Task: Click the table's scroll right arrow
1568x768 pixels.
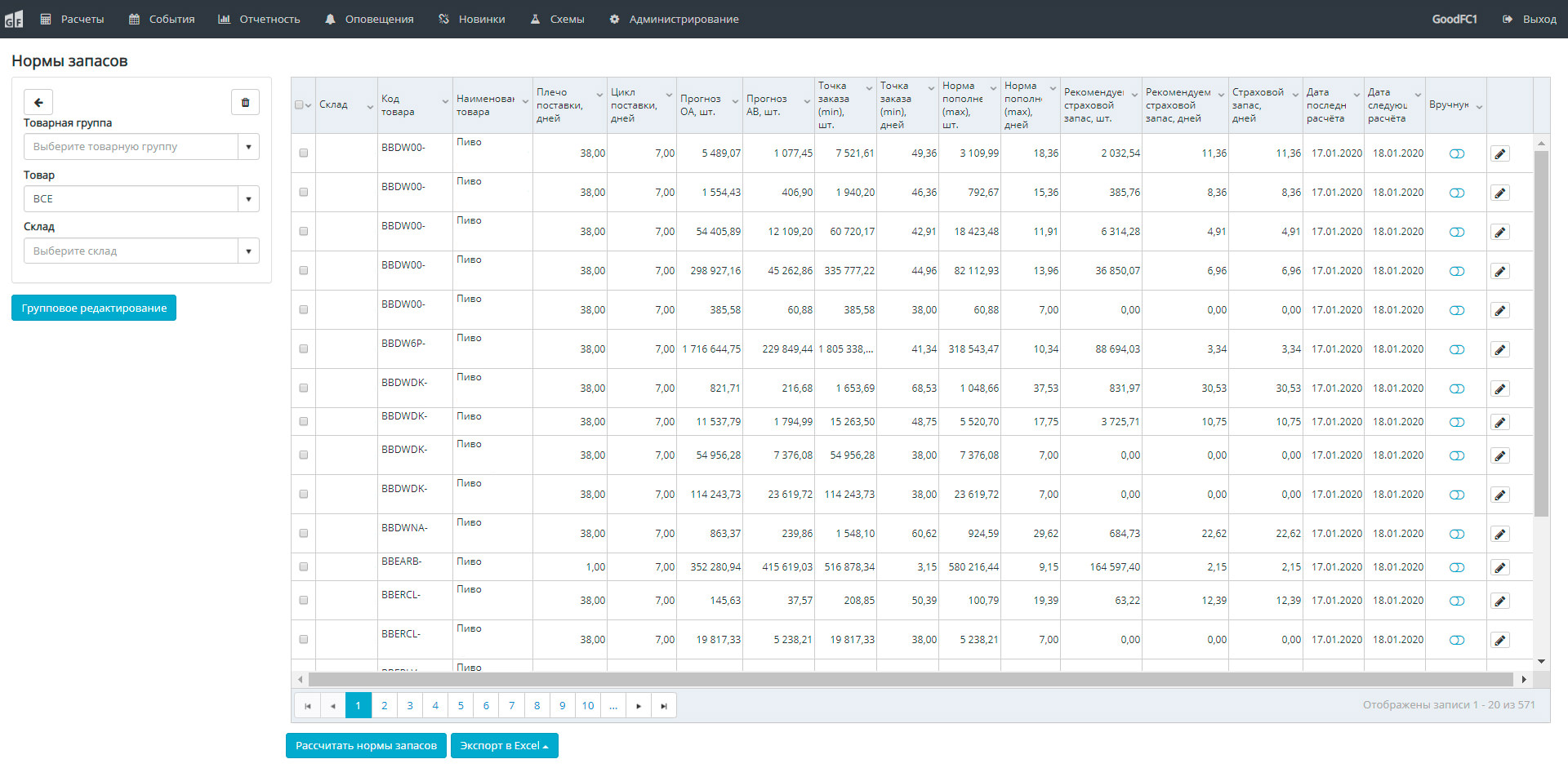Action: coord(1524,679)
